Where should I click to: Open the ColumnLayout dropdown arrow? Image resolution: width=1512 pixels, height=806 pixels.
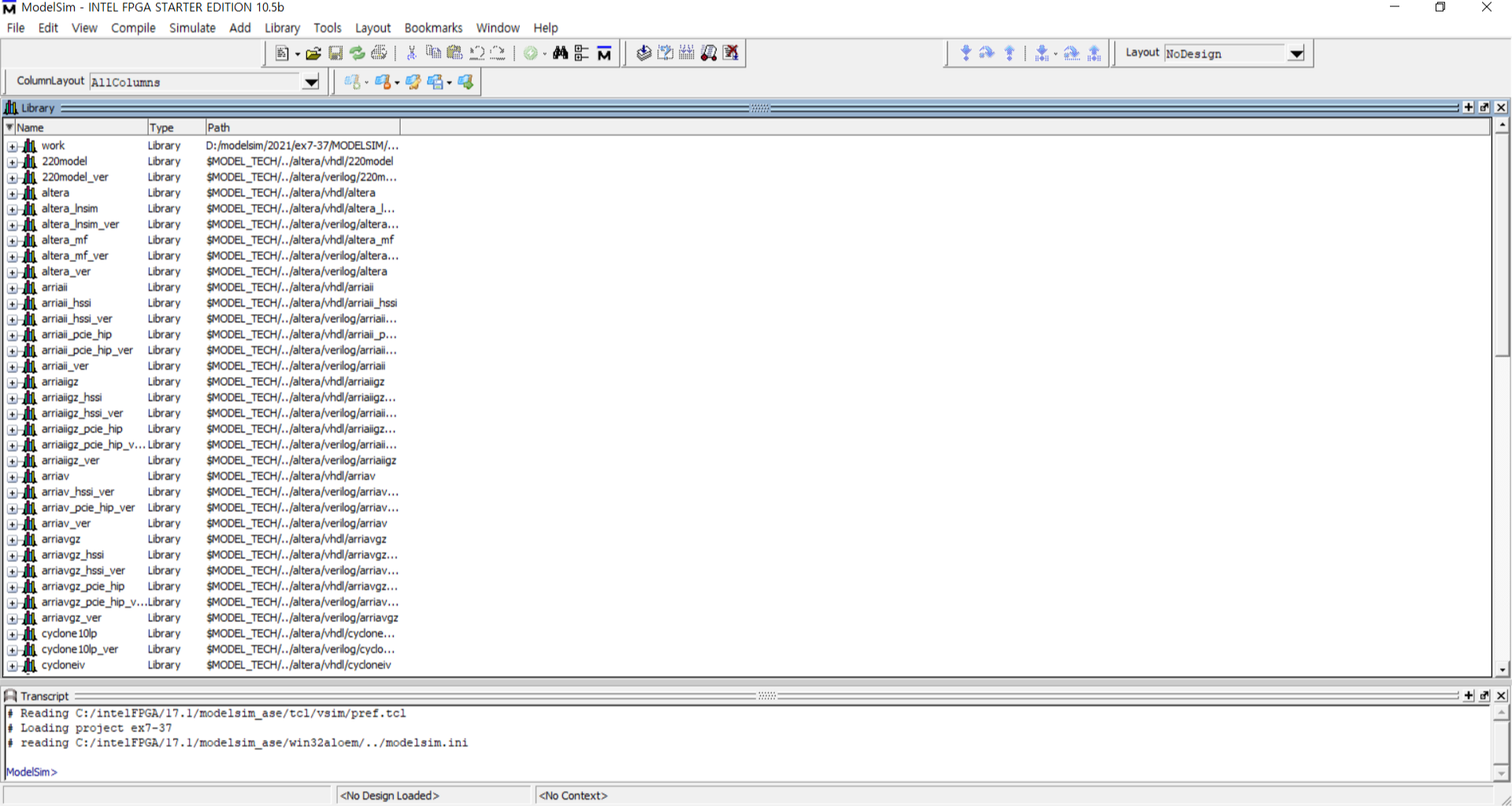click(x=311, y=82)
